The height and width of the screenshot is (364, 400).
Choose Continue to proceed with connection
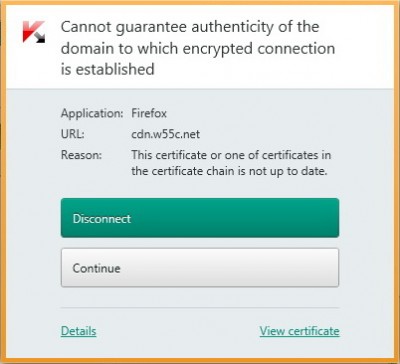[x=200, y=268]
